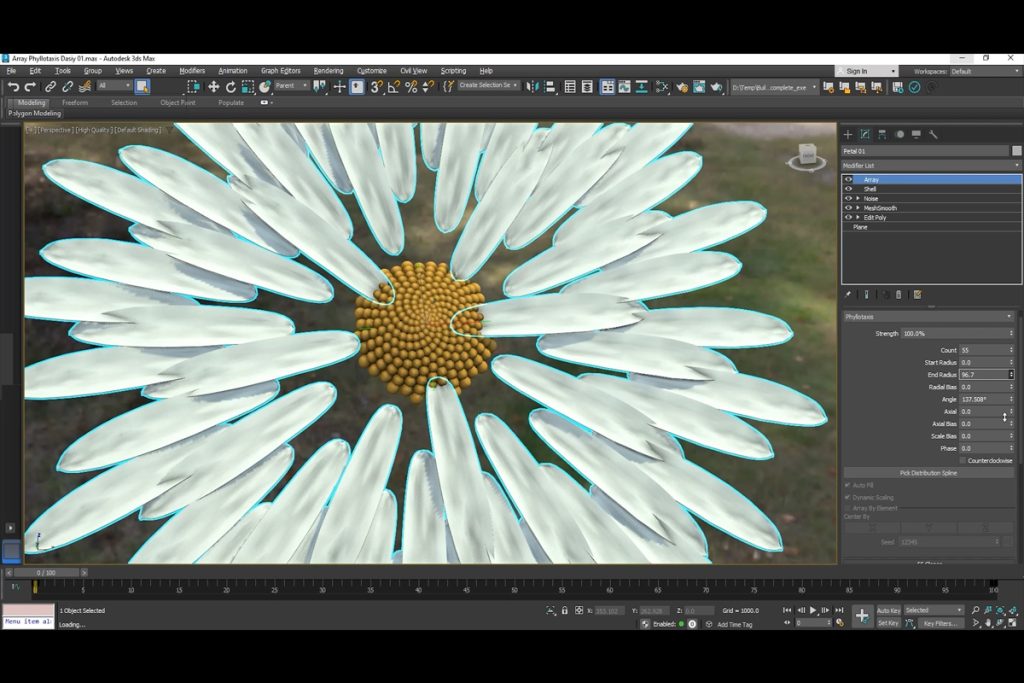Click the Undo icon on main toolbar

(x=14, y=87)
